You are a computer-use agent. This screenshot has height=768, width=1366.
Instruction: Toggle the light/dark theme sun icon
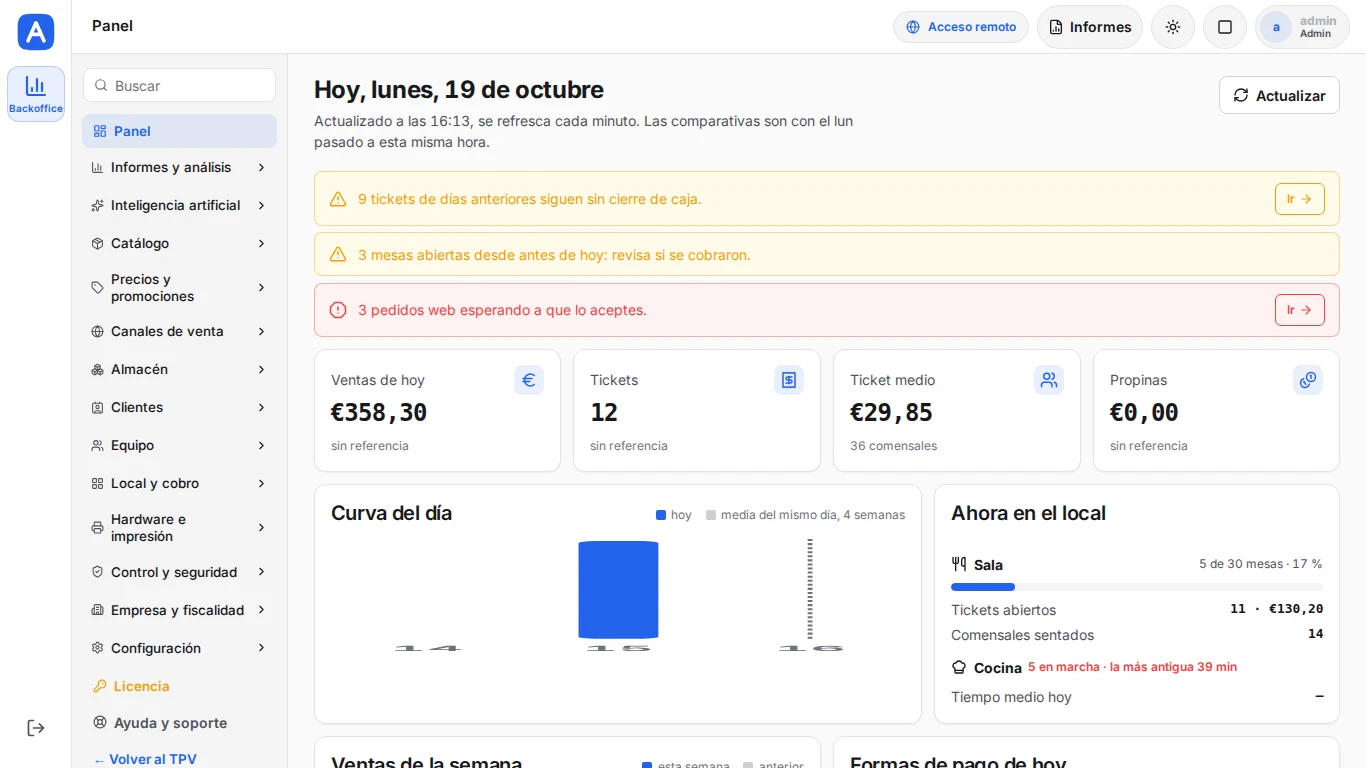1173,27
